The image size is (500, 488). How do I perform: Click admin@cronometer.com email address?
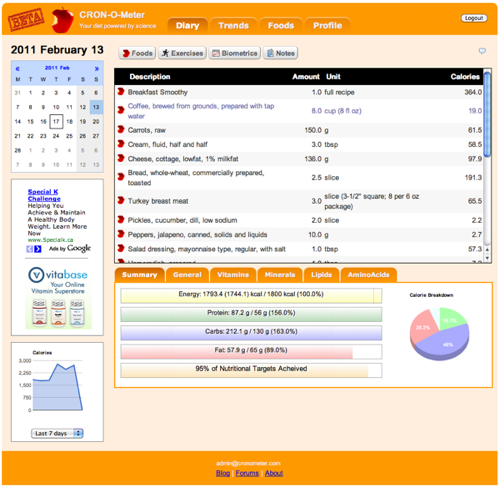(x=248, y=463)
